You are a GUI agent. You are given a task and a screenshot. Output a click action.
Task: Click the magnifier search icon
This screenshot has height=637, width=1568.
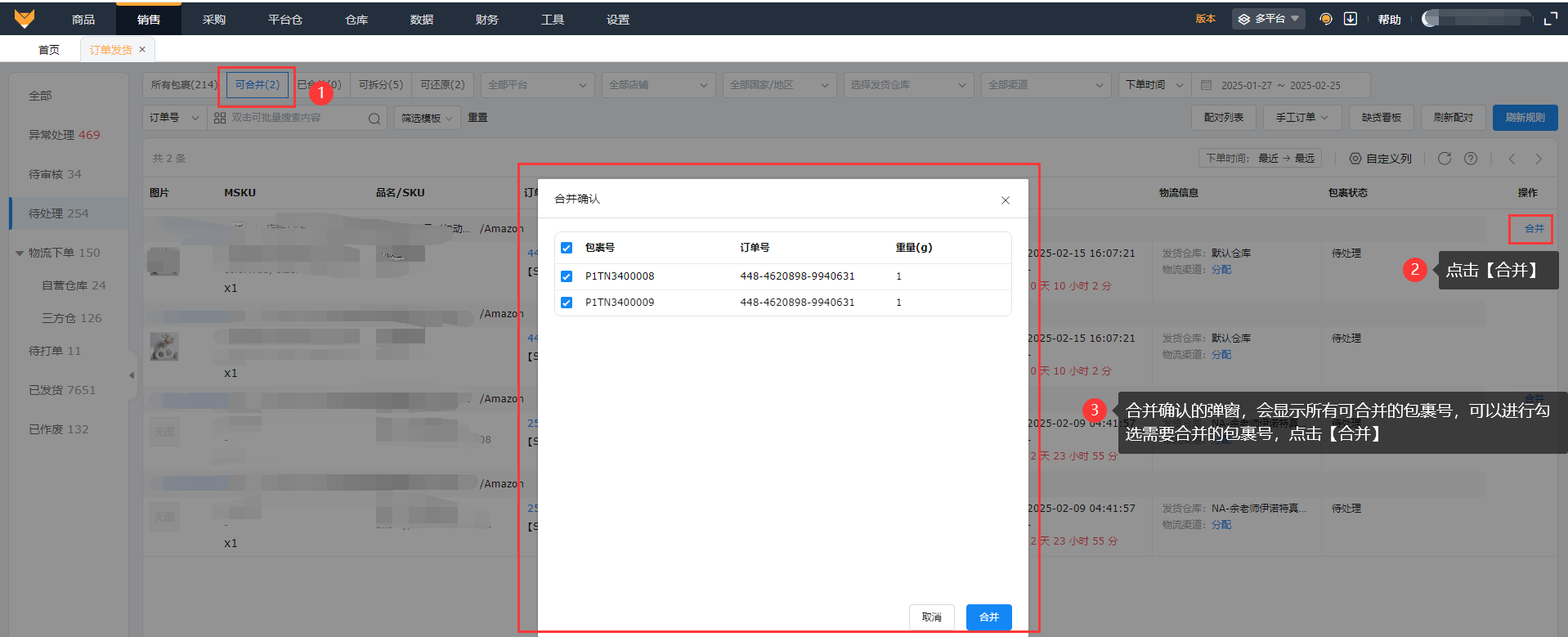click(374, 119)
